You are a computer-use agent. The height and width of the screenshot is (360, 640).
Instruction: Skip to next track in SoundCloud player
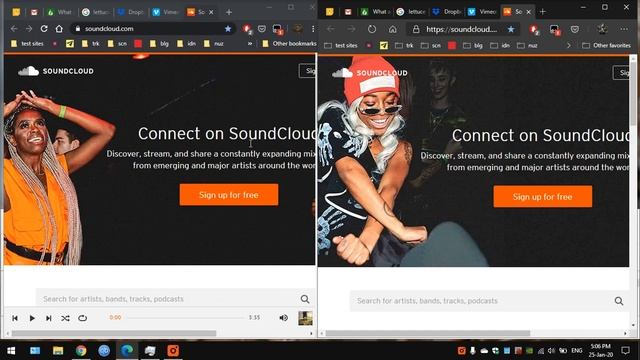49,318
